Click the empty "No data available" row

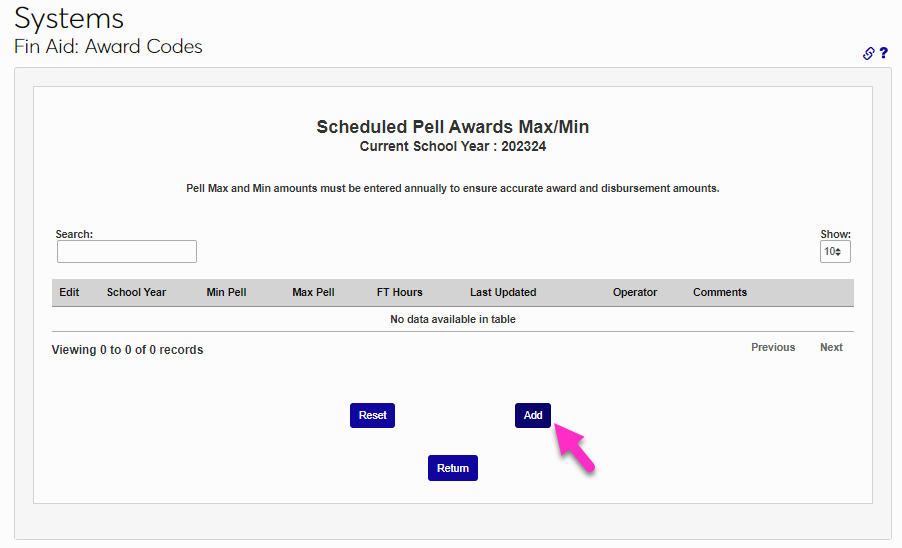pos(453,320)
